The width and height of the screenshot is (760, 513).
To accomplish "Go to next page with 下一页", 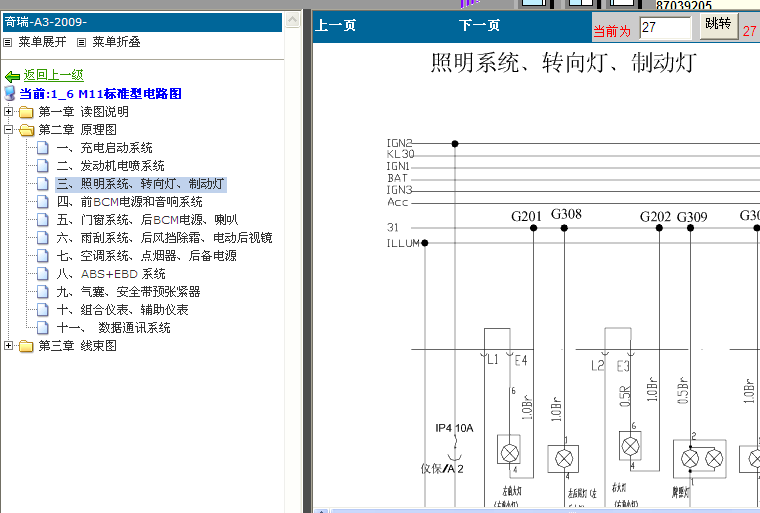I will (479, 25).
